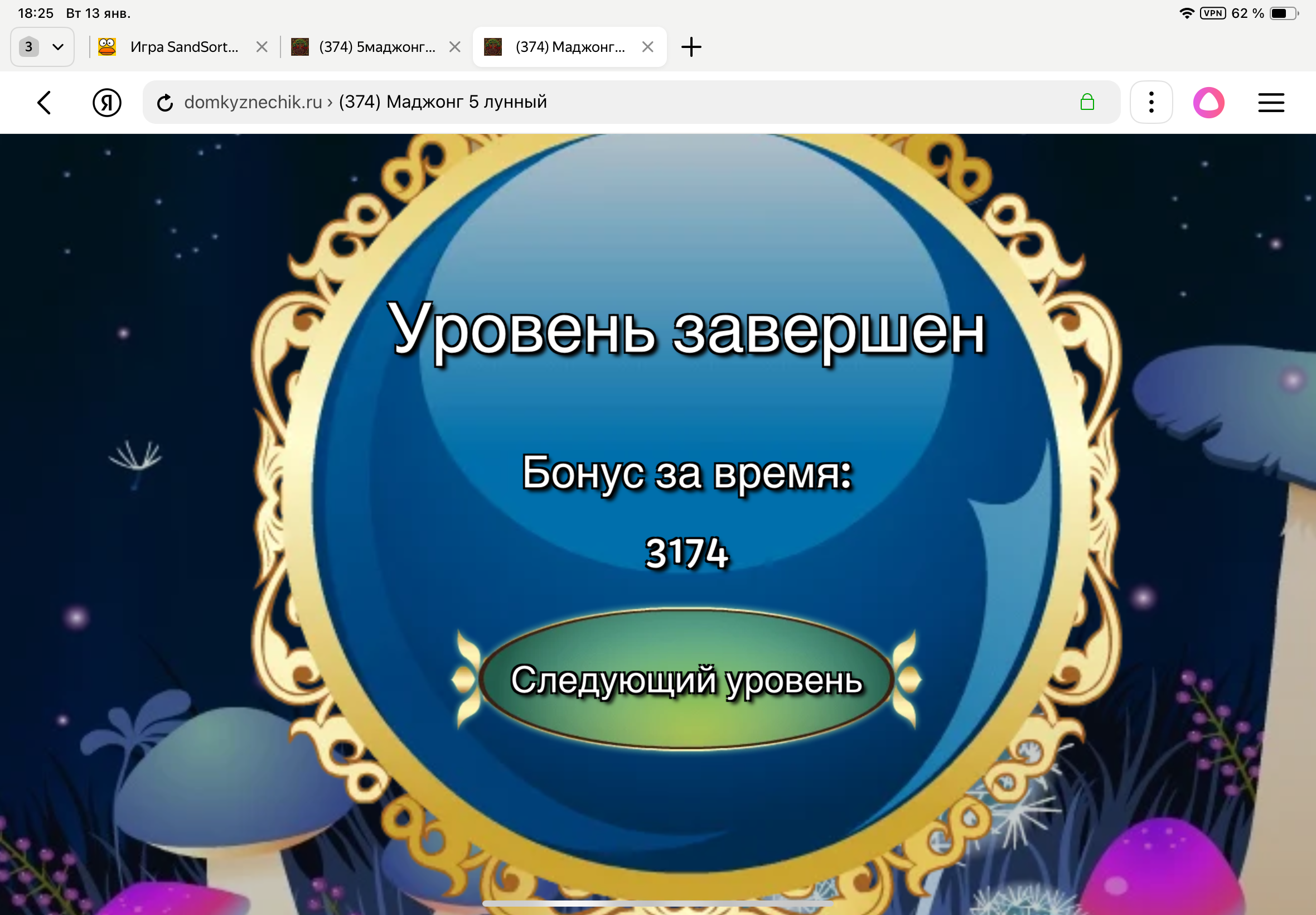1316x915 pixels.
Task: Open the tab counter showing 3
Action: click(28, 46)
